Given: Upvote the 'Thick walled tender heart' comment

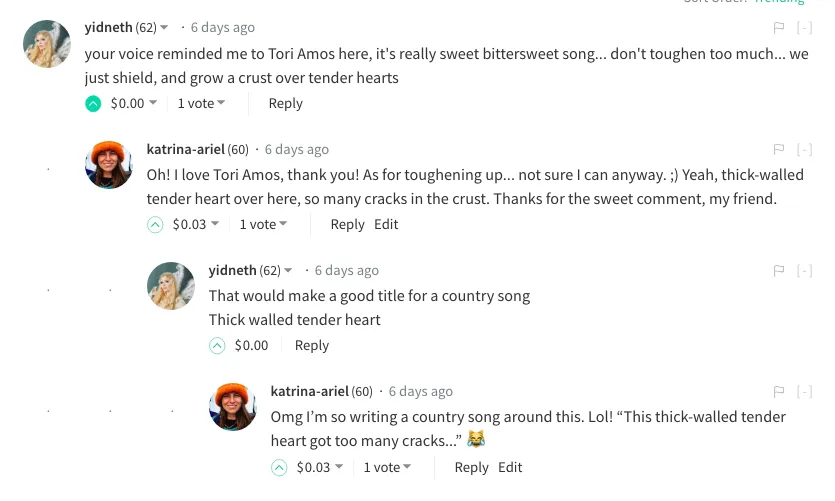Looking at the screenshot, I should pos(217,346).
